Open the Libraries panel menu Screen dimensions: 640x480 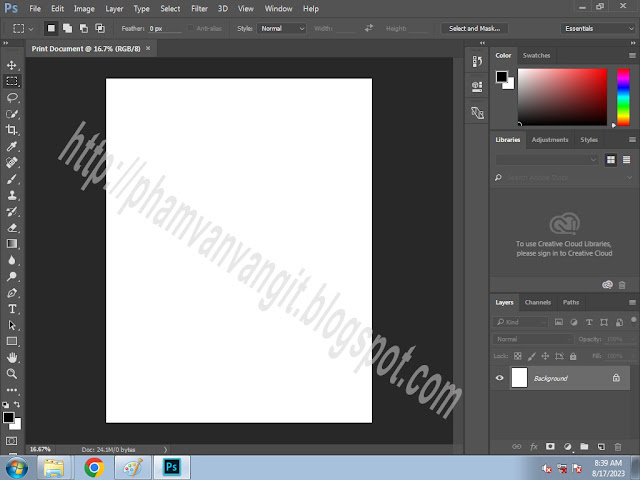(x=632, y=140)
